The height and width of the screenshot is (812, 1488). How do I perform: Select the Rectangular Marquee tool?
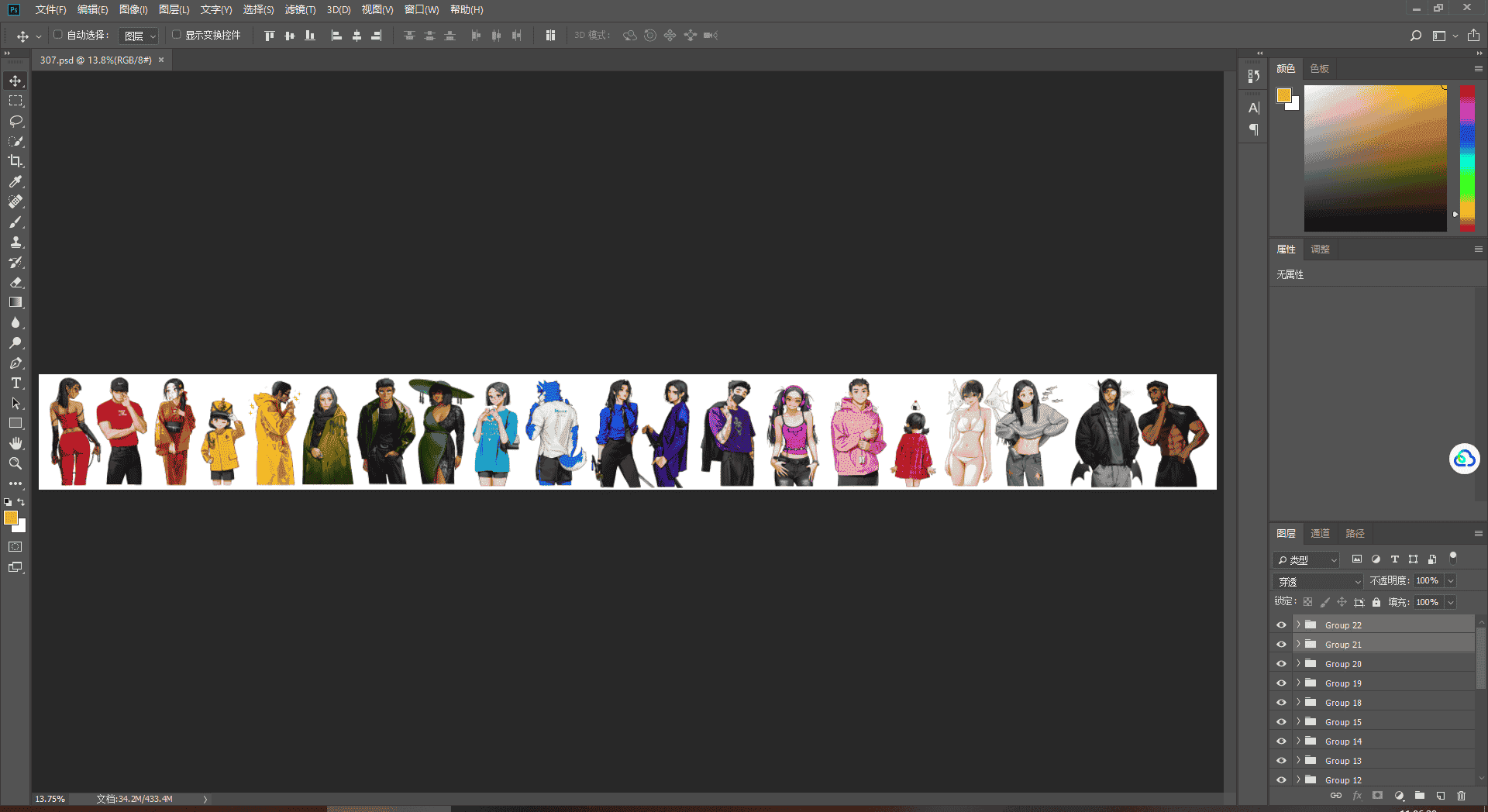coord(15,101)
